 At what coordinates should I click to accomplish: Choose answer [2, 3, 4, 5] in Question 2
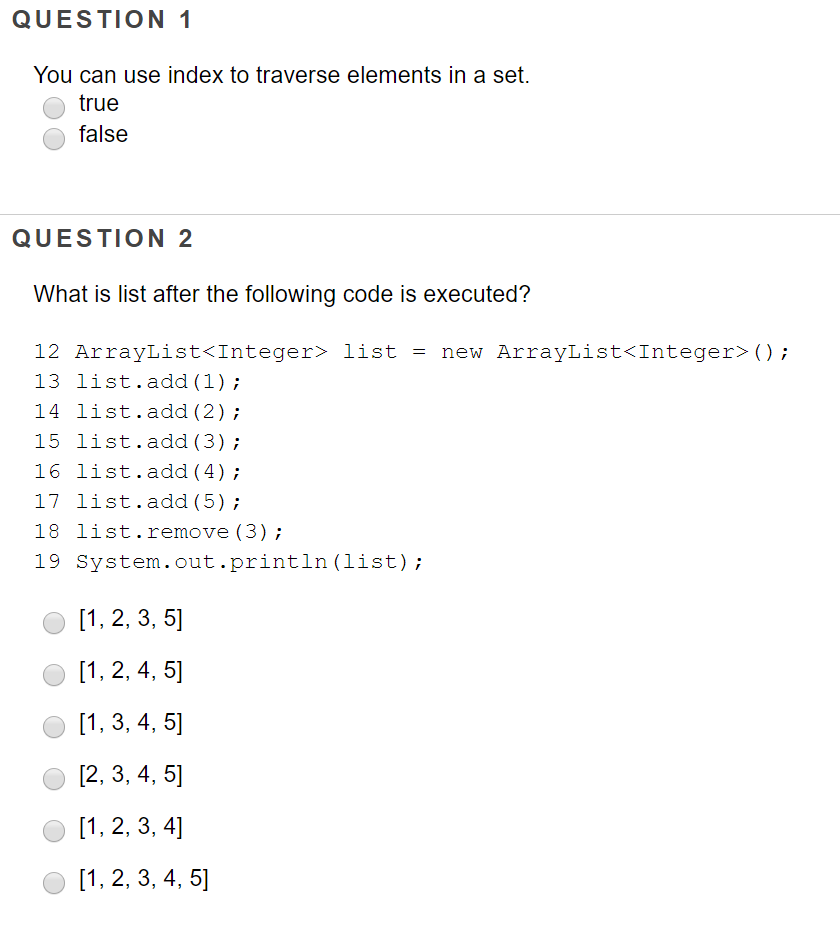(53, 778)
